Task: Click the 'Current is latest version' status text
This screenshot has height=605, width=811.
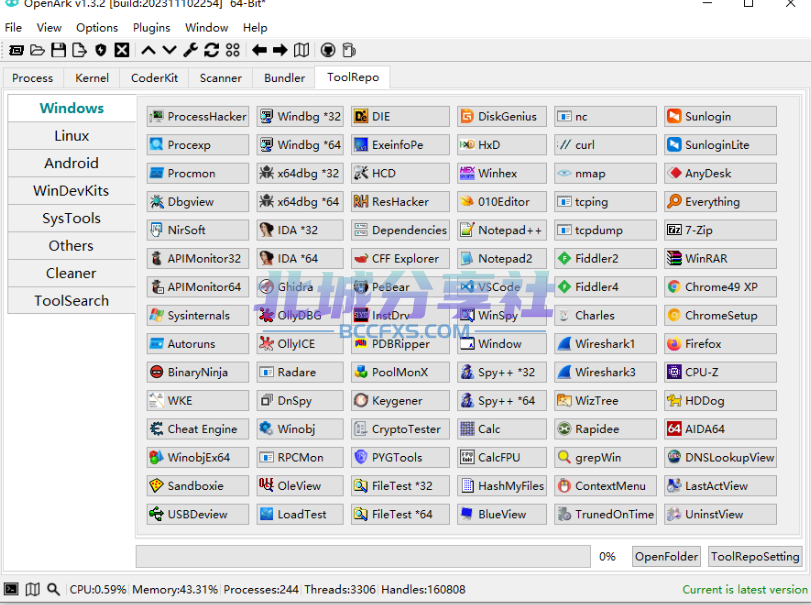Action: (x=745, y=589)
